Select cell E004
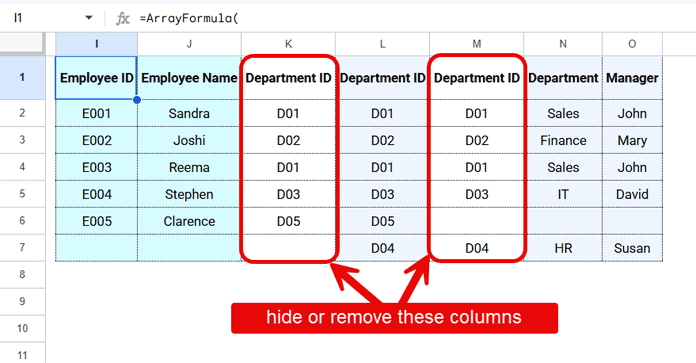The height and width of the screenshot is (363, 696). pos(96,194)
